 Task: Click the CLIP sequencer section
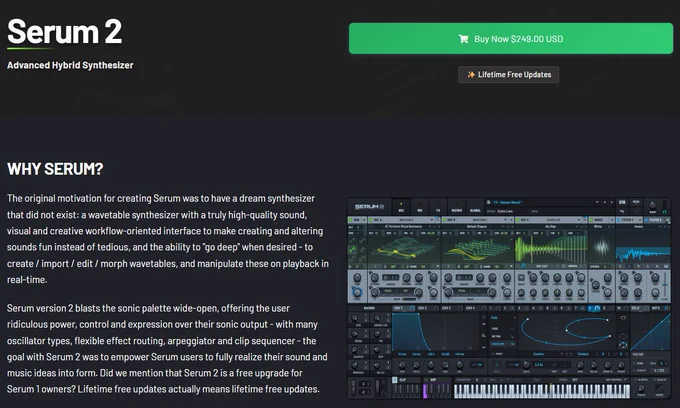406,388
